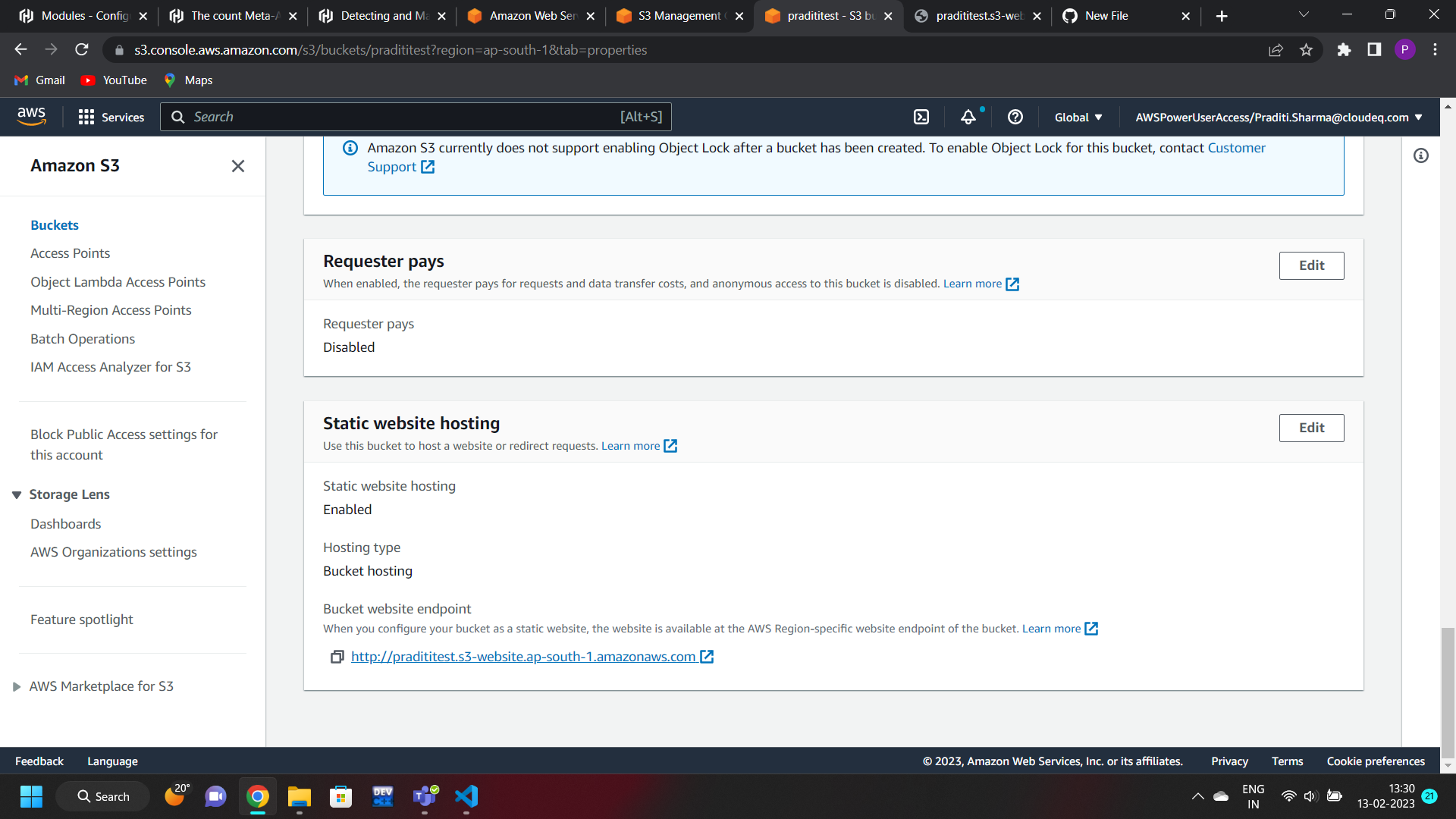Open the notifications bell
The width and height of the screenshot is (1456, 819).
[968, 117]
